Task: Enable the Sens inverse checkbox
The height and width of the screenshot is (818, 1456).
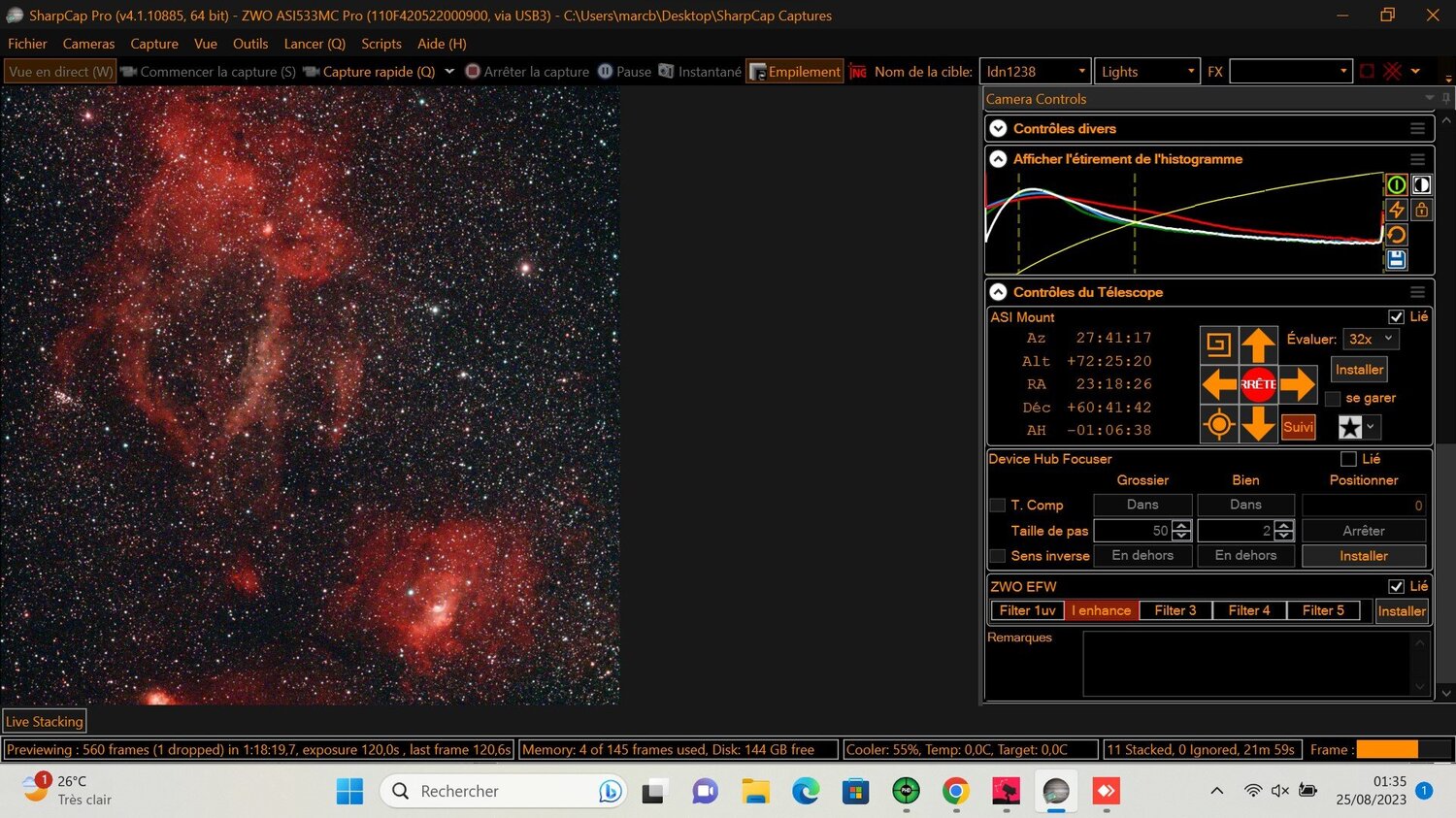Action: click(997, 556)
